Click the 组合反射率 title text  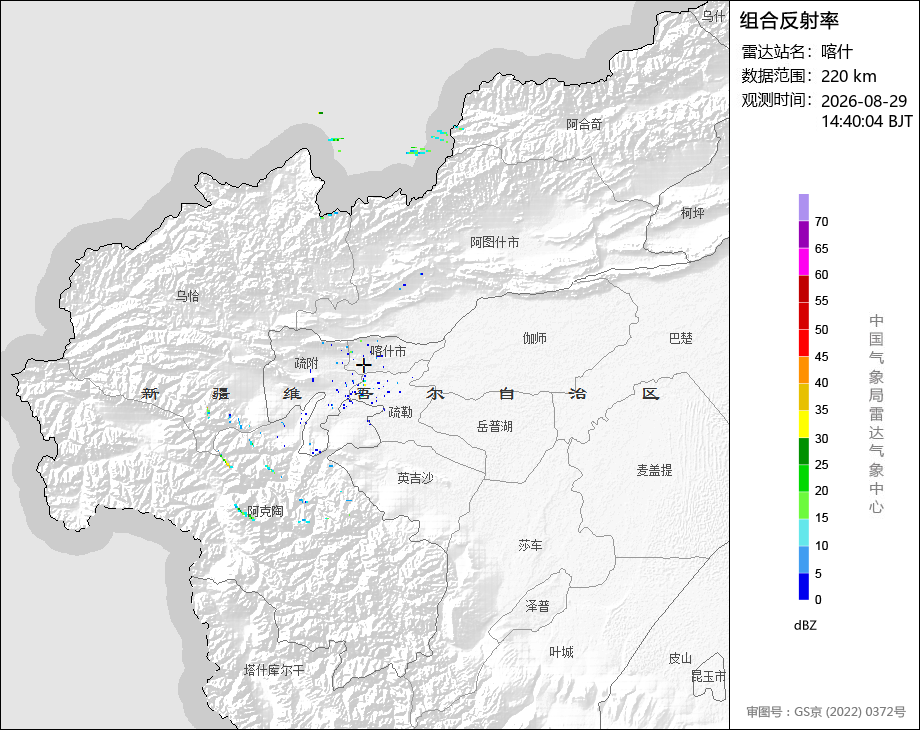pyautogui.click(x=789, y=21)
